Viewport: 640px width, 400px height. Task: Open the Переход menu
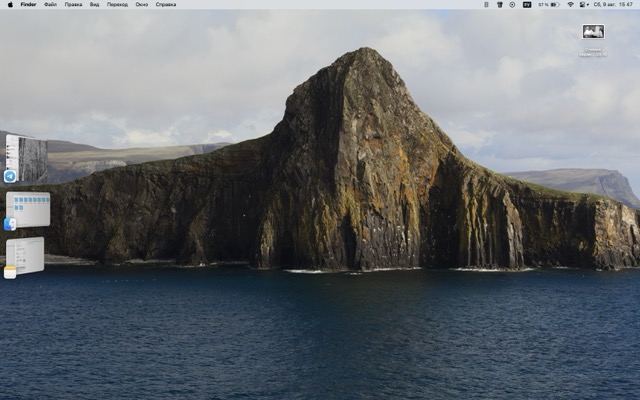pos(117,4)
